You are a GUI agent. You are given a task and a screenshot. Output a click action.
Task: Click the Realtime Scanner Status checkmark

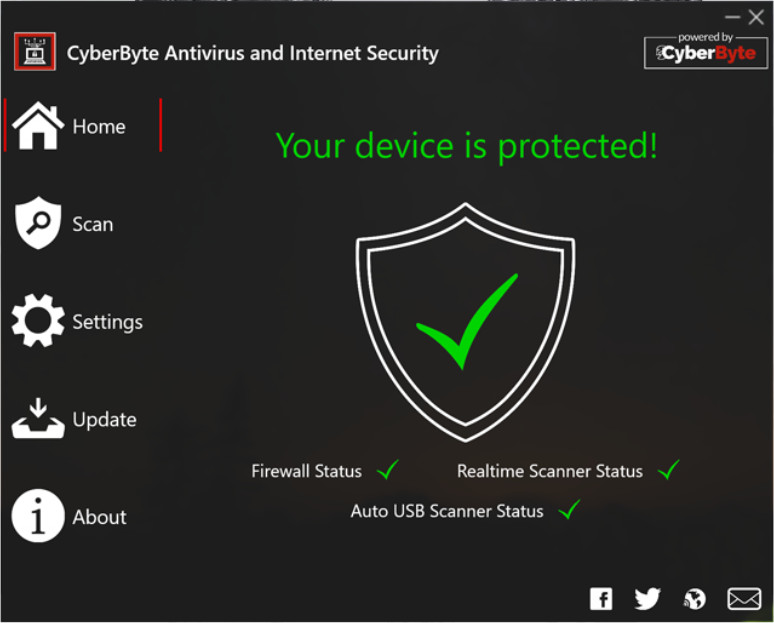[669, 469]
